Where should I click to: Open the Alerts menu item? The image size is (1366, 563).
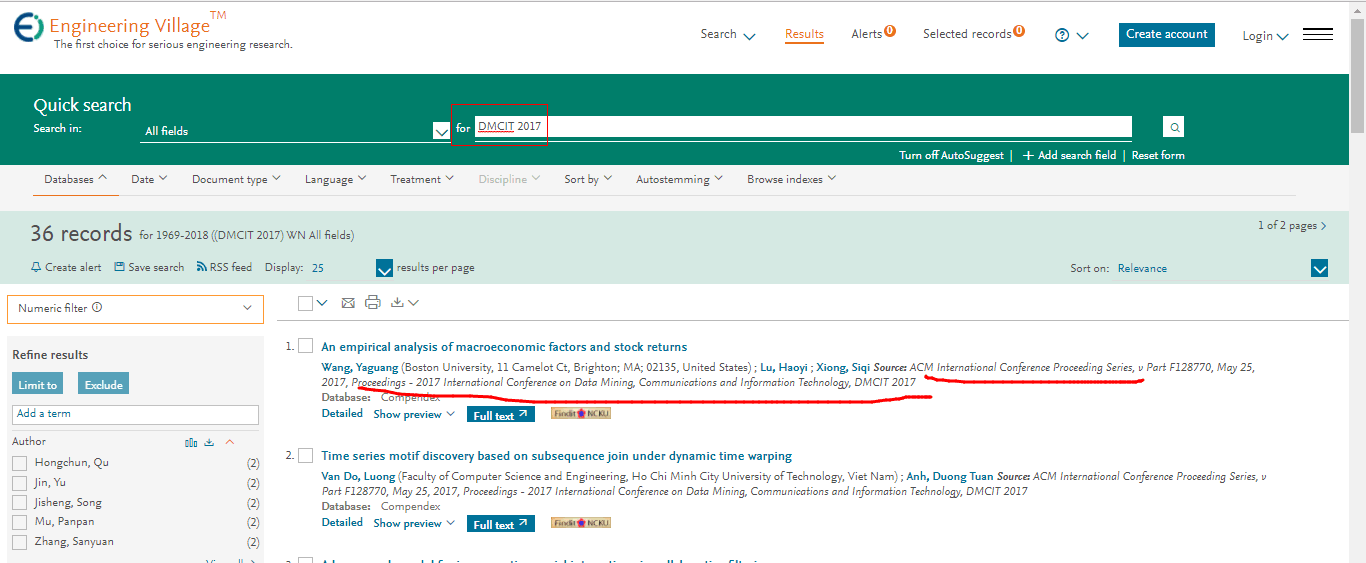tap(873, 33)
